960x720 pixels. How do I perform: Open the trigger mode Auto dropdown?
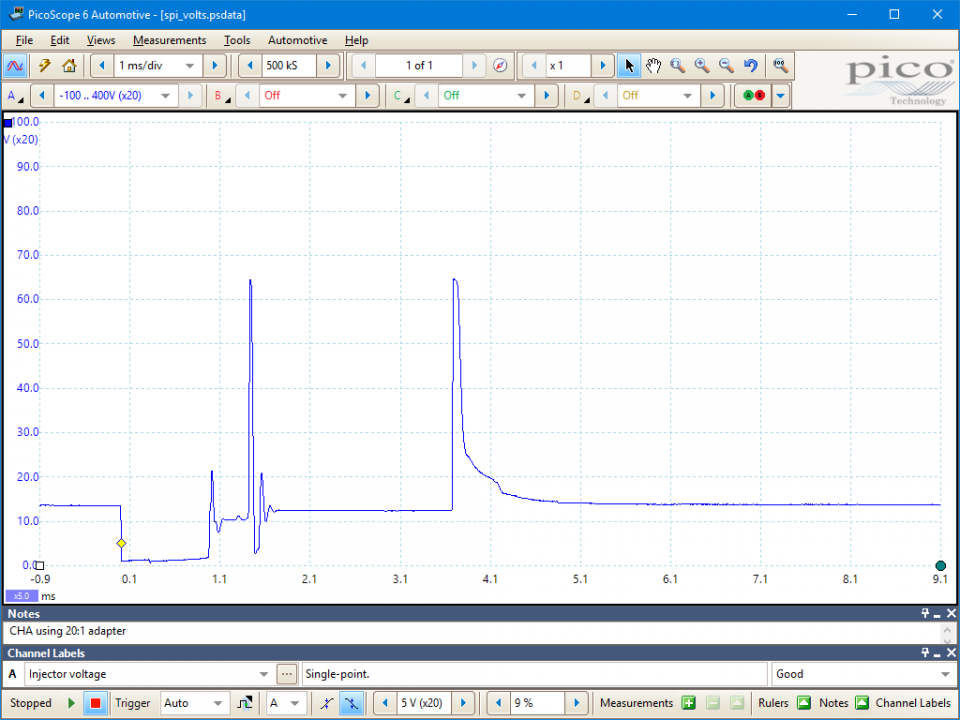pos(217,703)
